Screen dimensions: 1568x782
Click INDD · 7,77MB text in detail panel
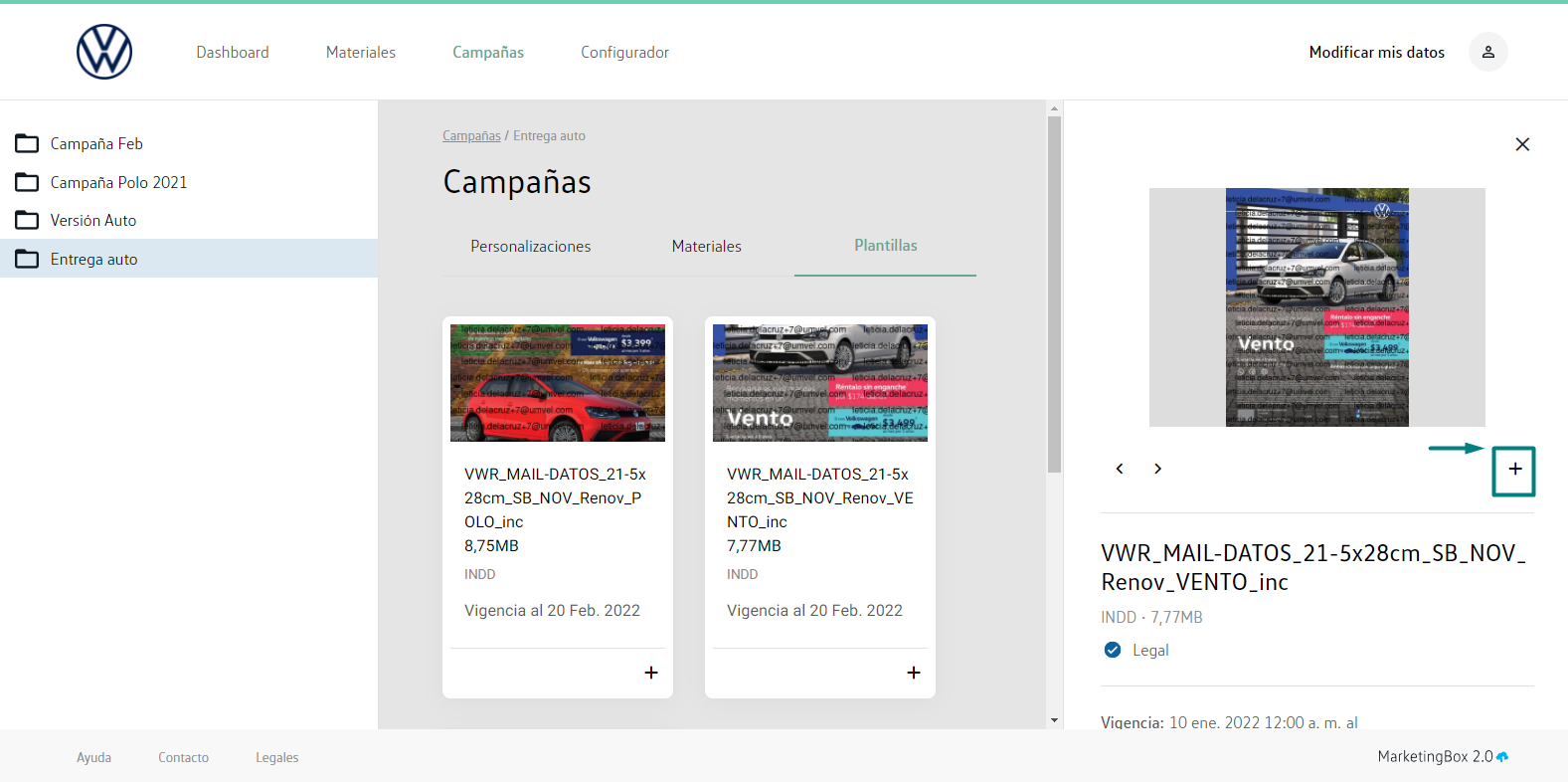tap(1151, 617)
